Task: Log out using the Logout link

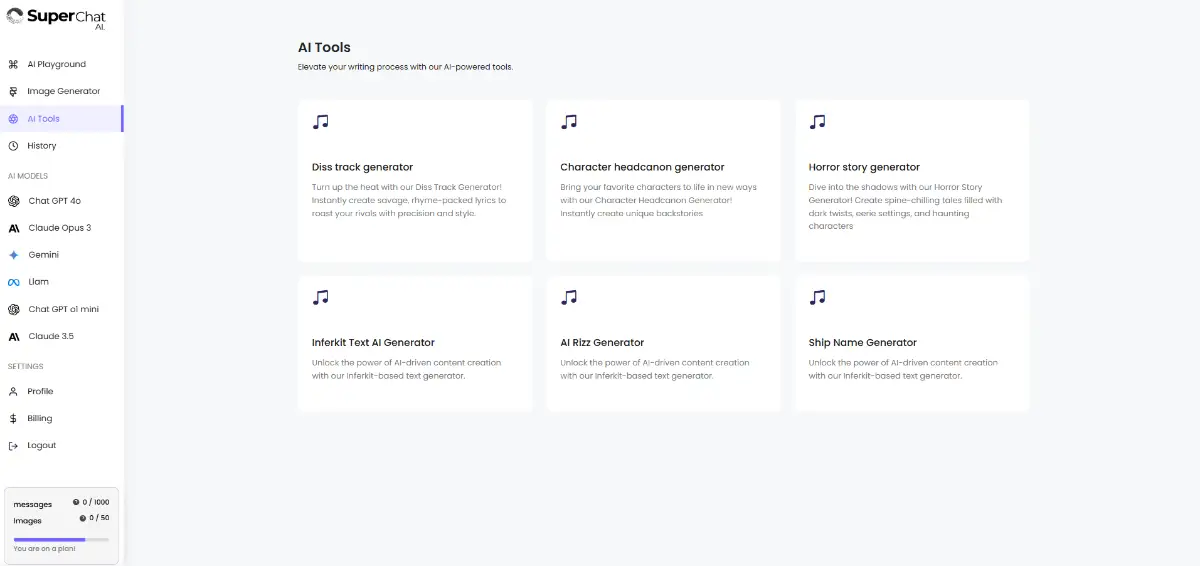Action: pos(41,445)
